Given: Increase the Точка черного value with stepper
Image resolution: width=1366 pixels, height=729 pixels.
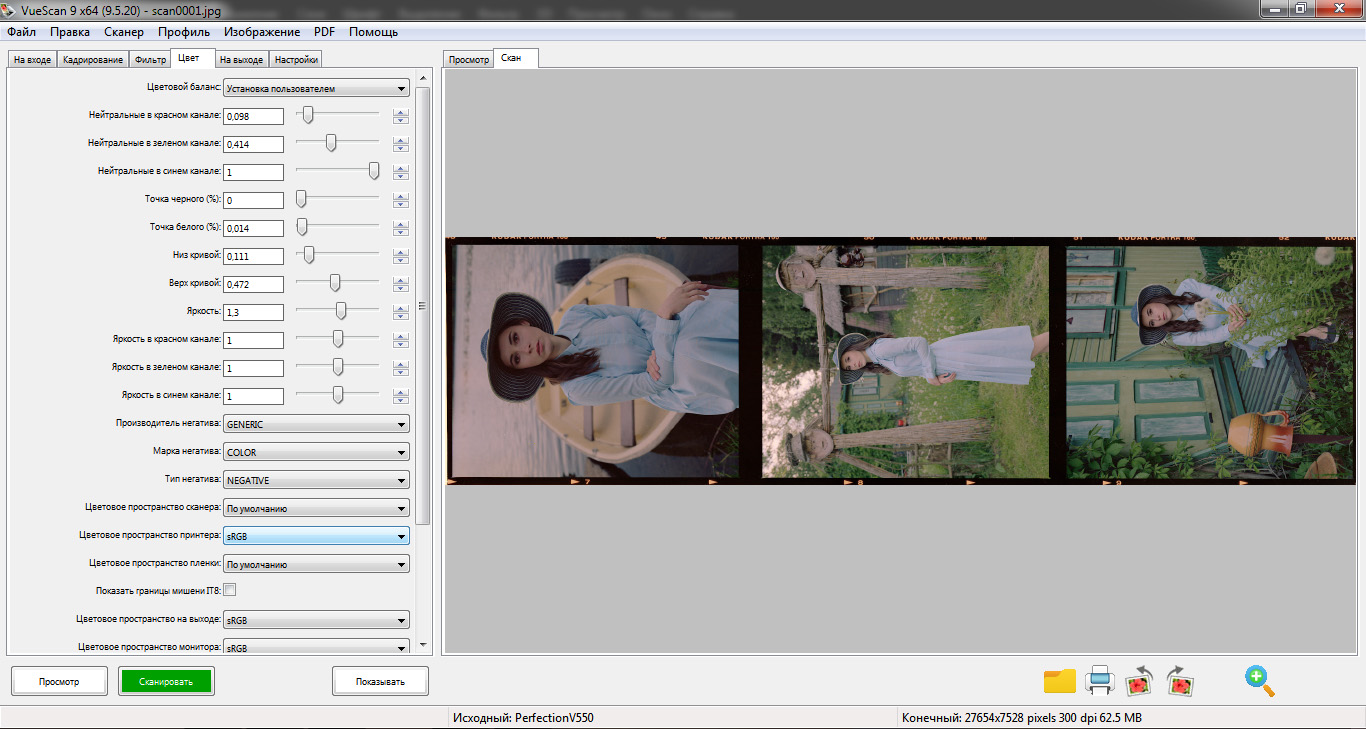Looking at the screenshot, I should tap(401, 196).
